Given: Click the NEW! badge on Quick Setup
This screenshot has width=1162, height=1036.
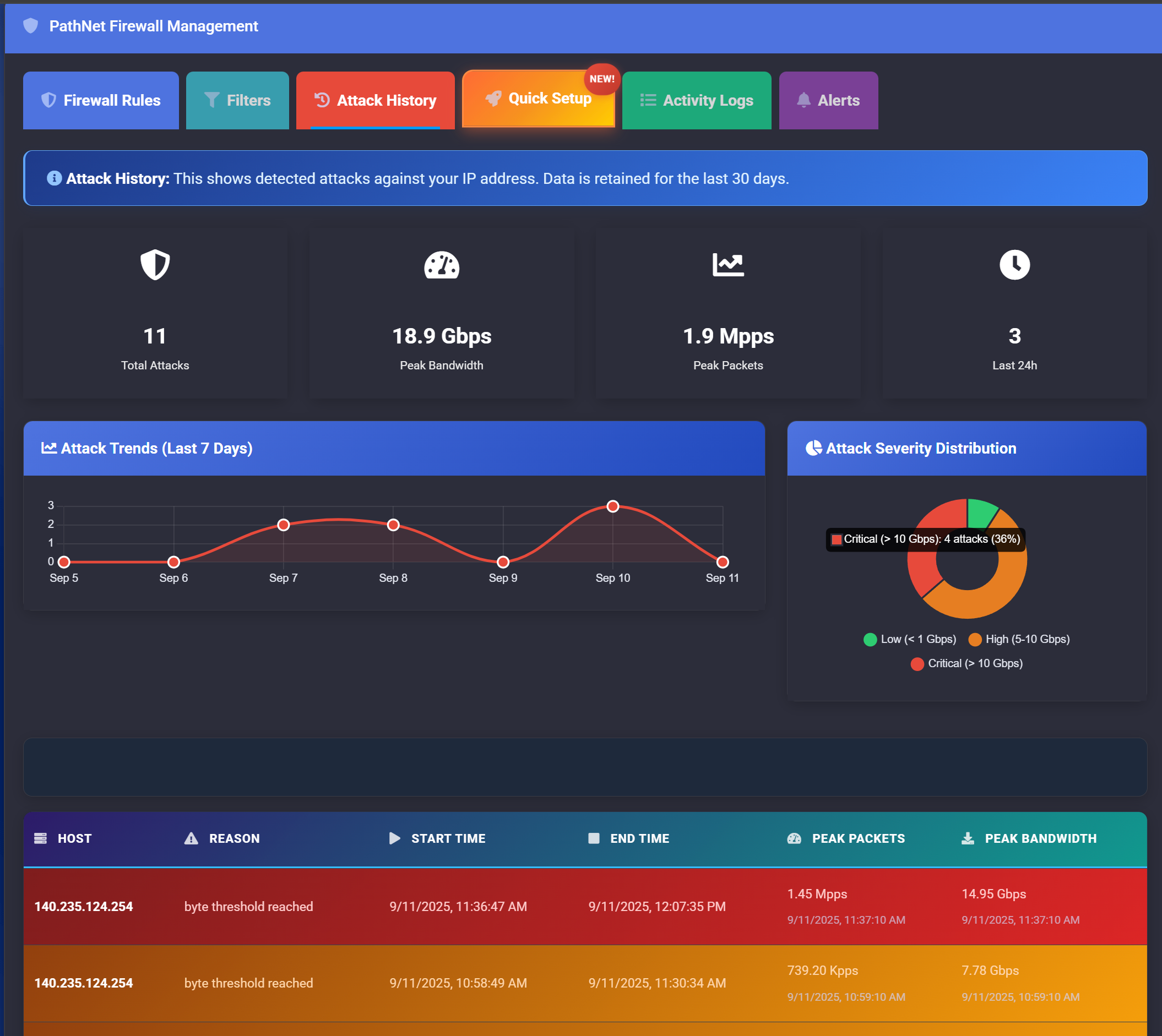Looking at the screenshot, I should [x=602, y=79].
